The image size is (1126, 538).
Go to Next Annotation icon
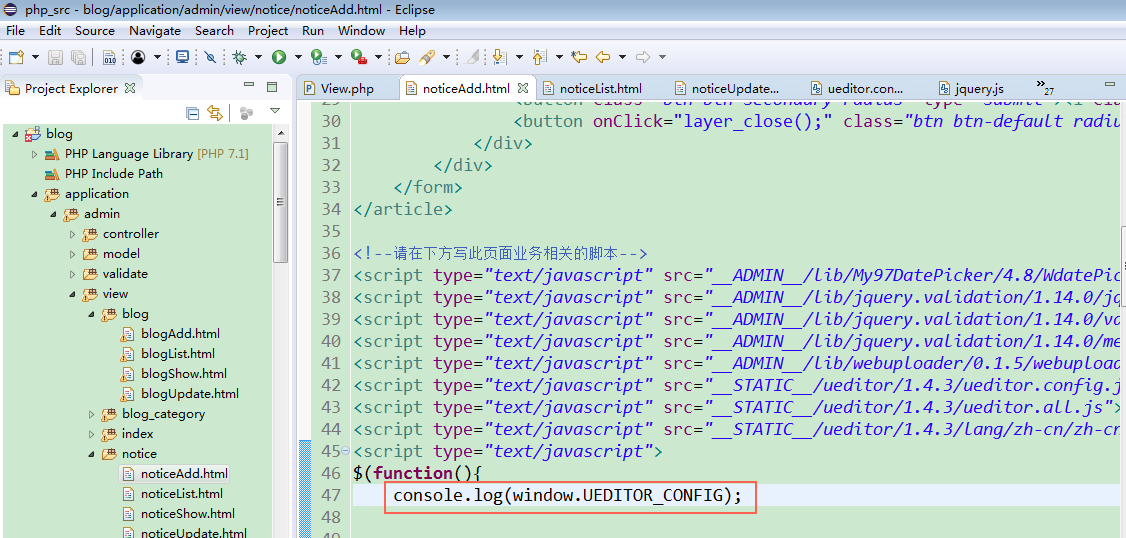tap(499, 57)
